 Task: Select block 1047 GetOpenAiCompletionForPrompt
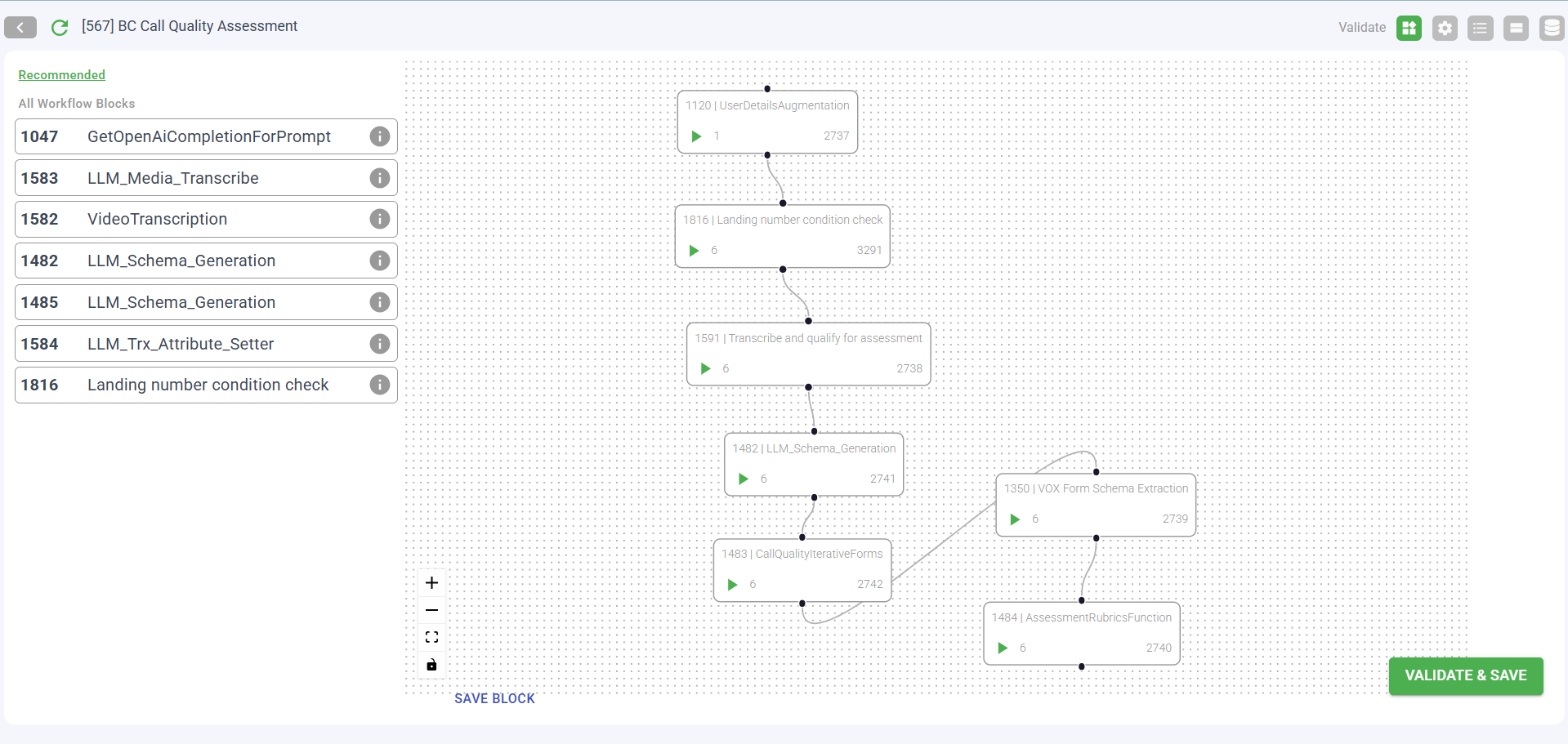206,136
